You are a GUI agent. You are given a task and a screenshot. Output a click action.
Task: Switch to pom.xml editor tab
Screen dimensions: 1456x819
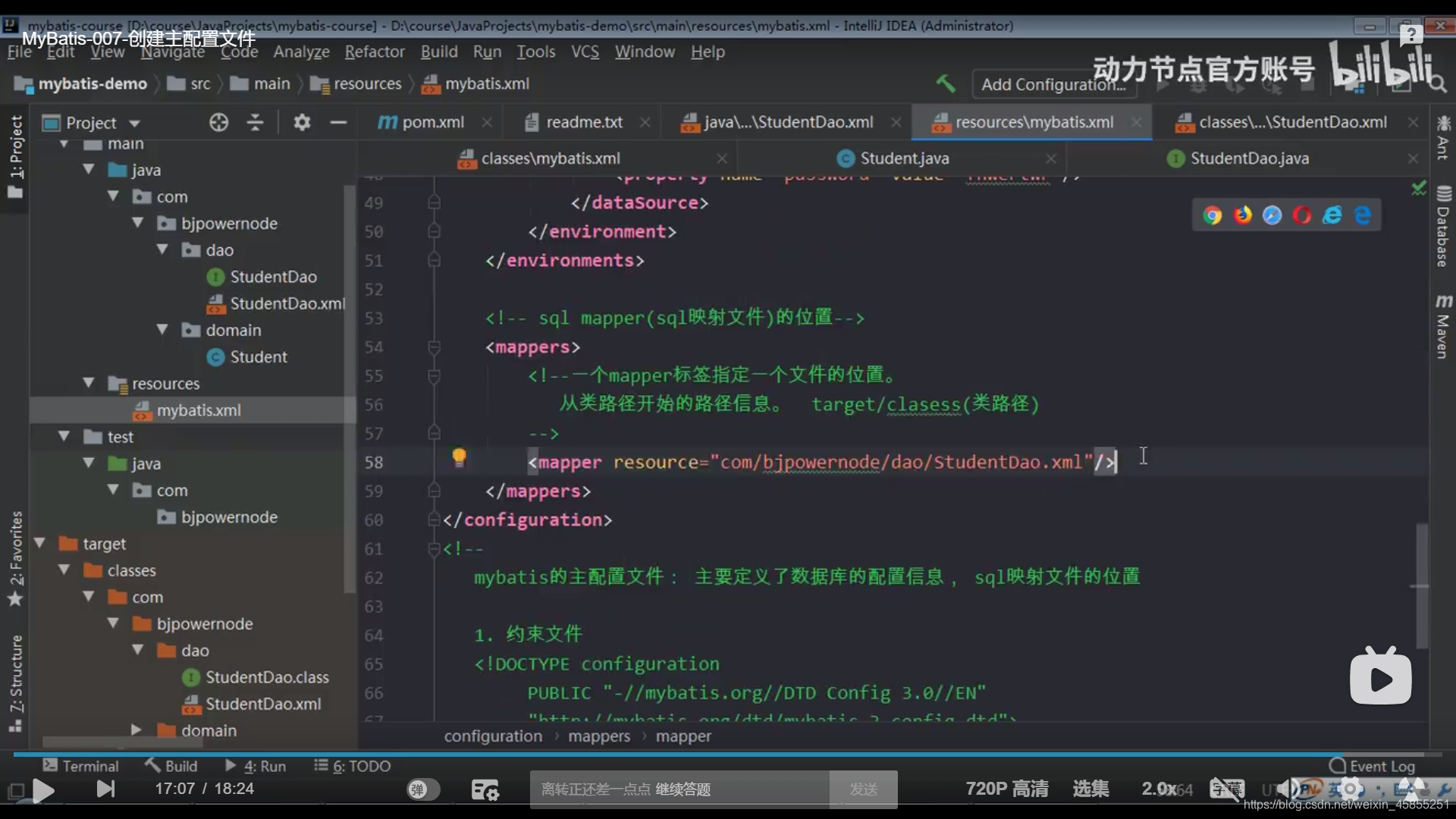(434, 122)
